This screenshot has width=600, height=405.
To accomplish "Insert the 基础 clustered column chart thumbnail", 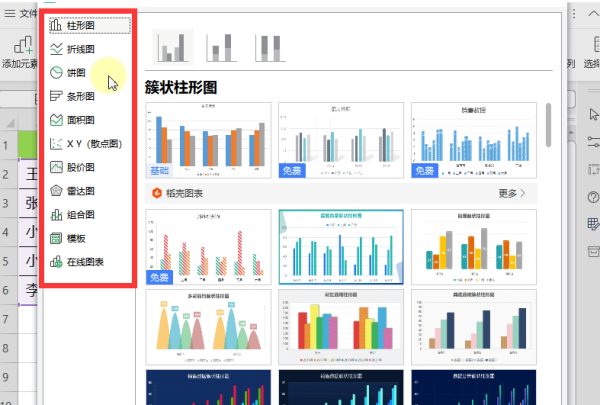I will tap(208, 140).
